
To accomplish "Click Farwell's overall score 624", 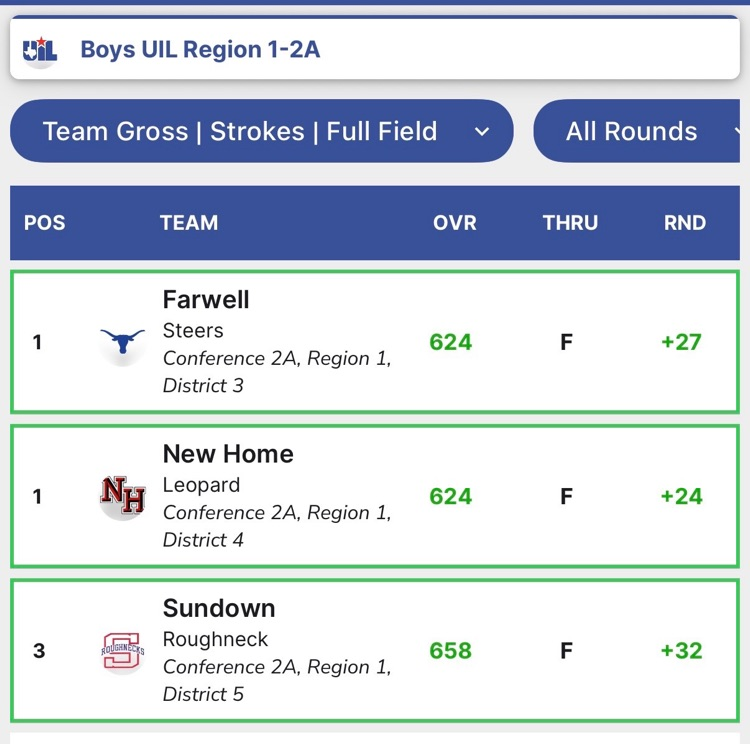I will 450,342.
